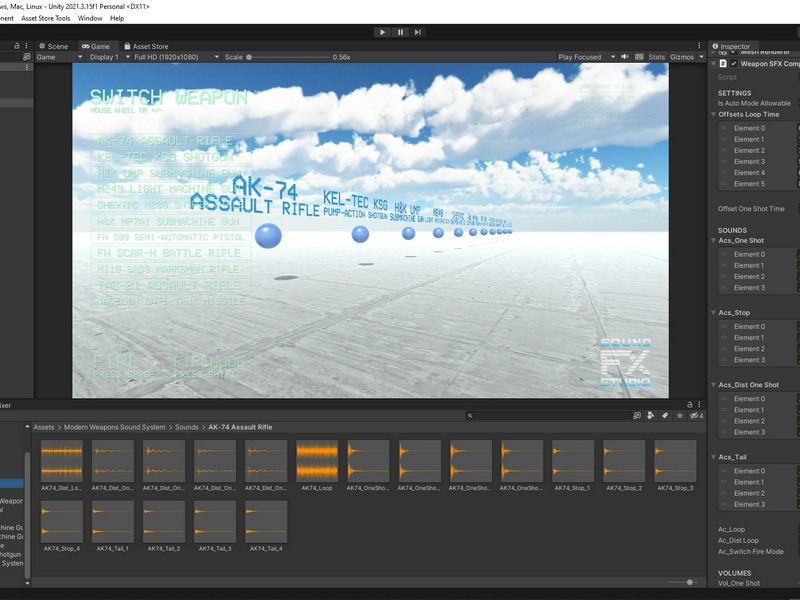Mute audio in the Game view

pos(624,57)
